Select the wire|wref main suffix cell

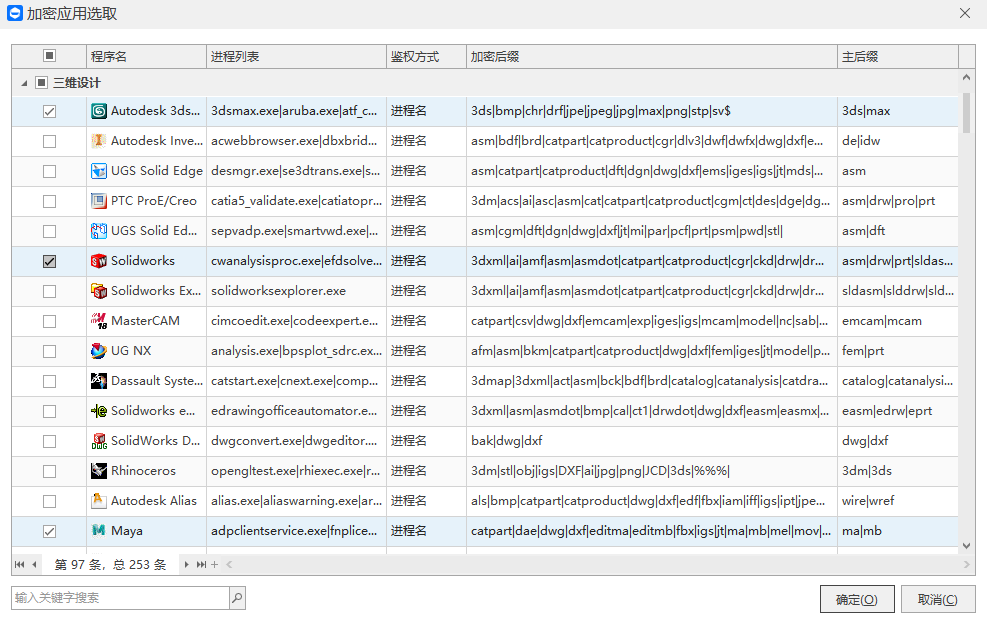coord(898,501)
